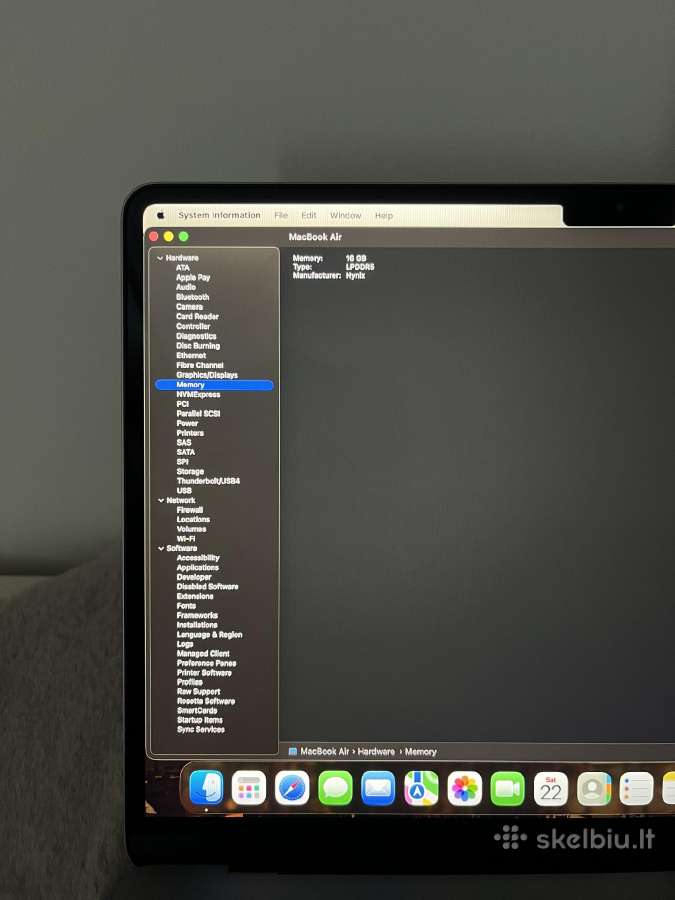Screen dimensions: 675x900
Task: Select Wi-Fi under Network
Action: click(185, 539)
